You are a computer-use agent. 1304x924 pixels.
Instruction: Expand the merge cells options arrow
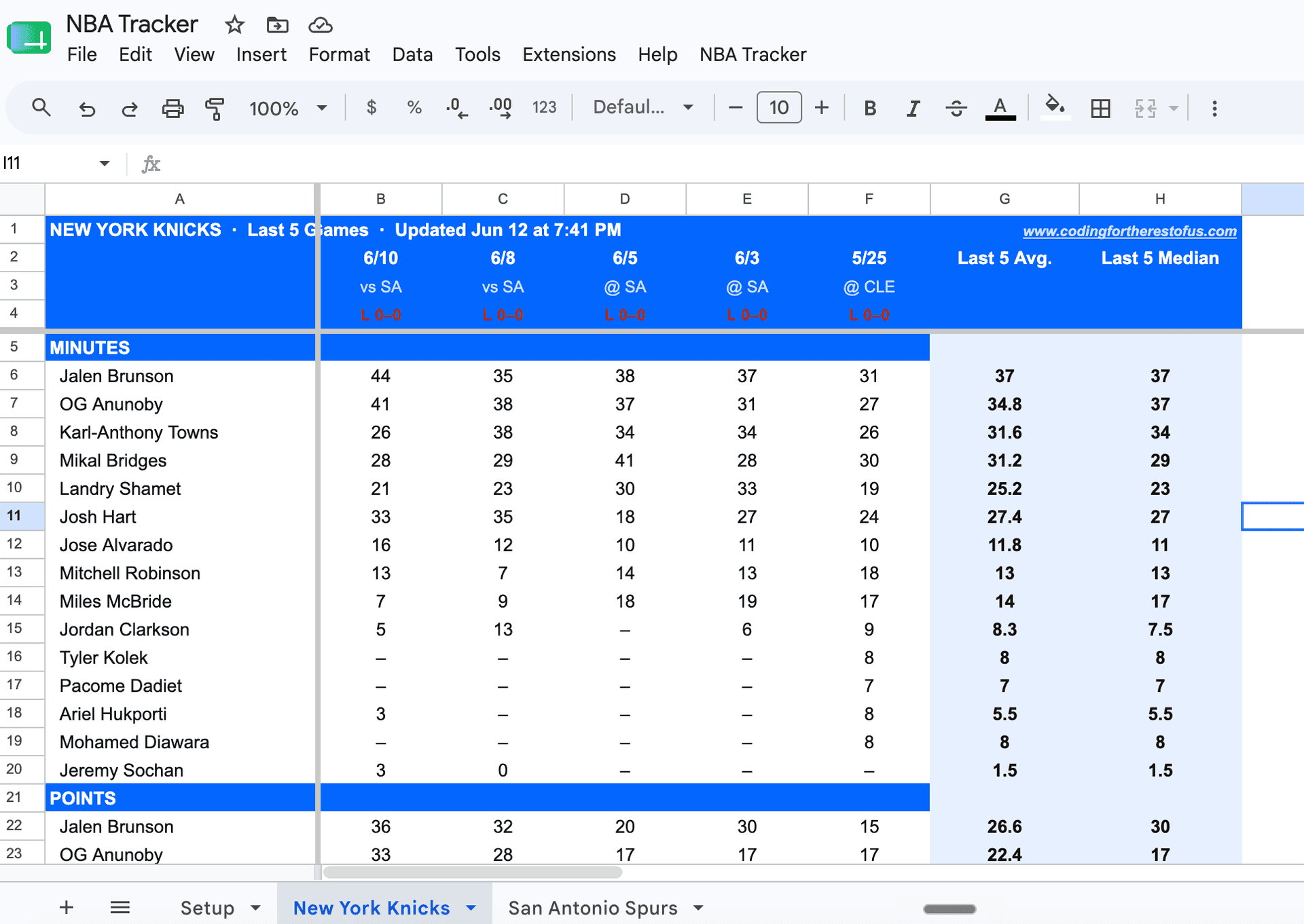click(x=1173, y=108)
